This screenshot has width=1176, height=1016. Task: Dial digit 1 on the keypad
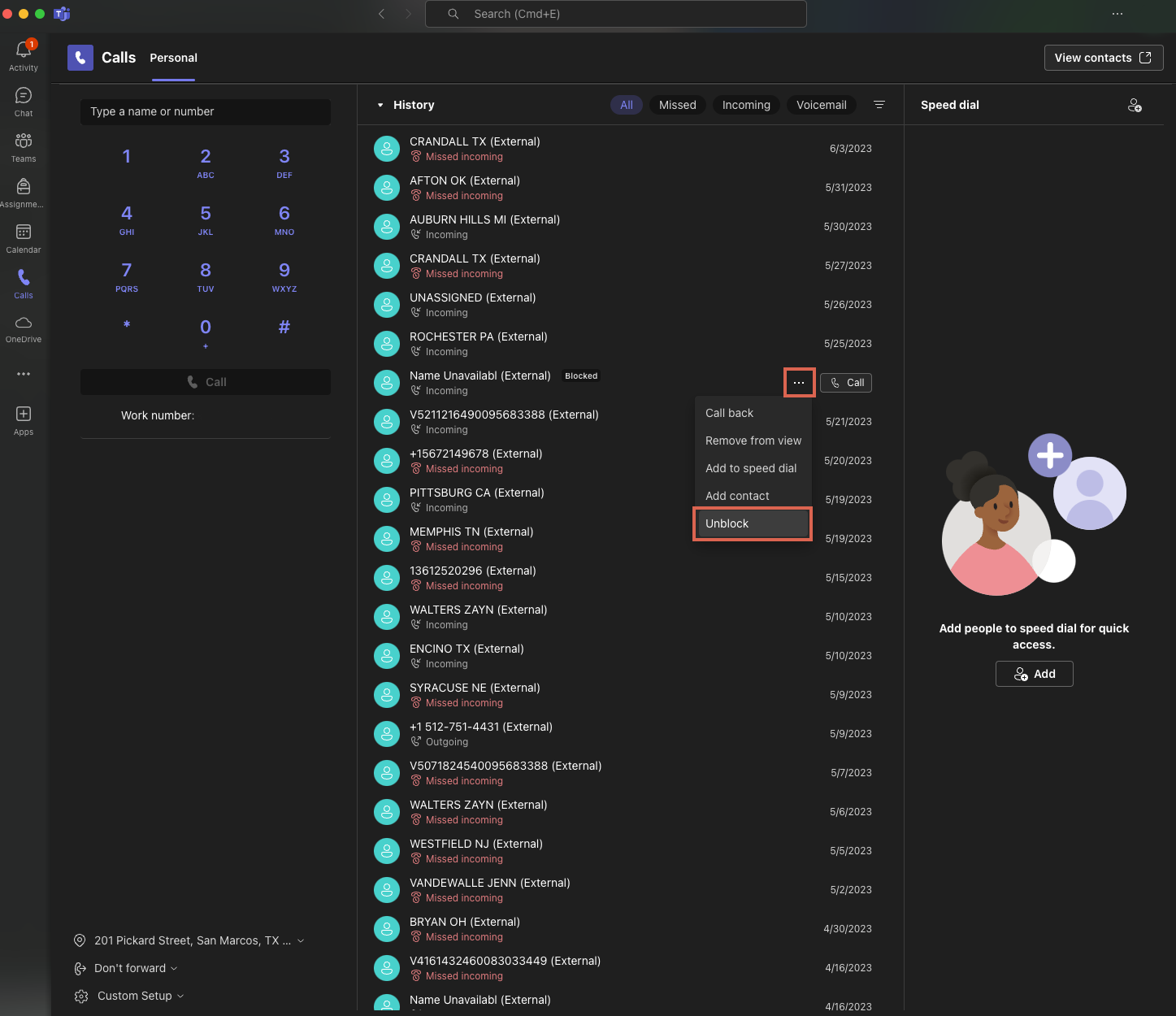tap(127, 157)
